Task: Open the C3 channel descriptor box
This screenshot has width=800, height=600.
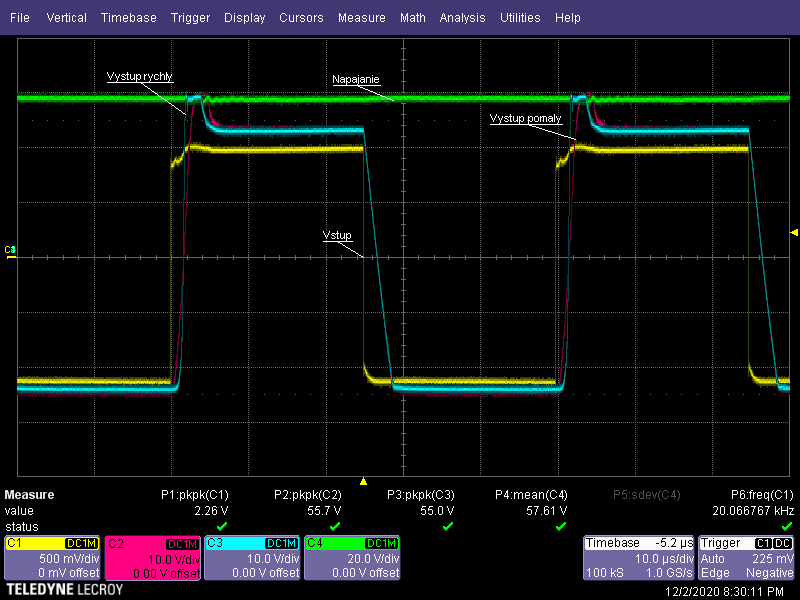Action: 252,558
